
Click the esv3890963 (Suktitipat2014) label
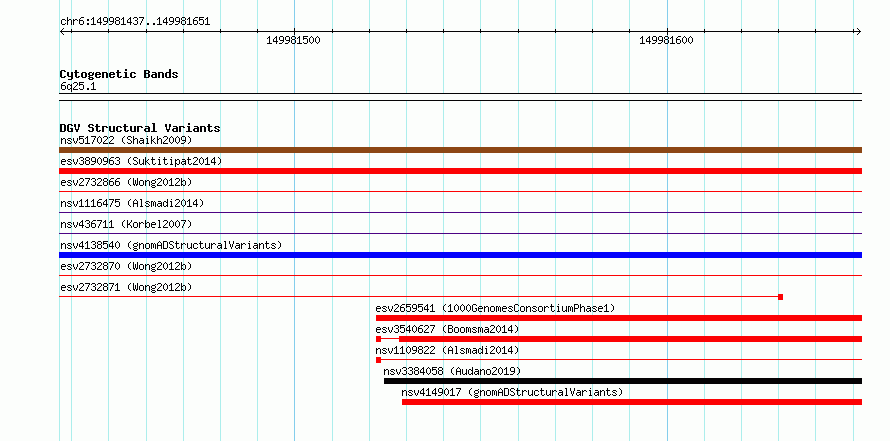coord(141,161)
